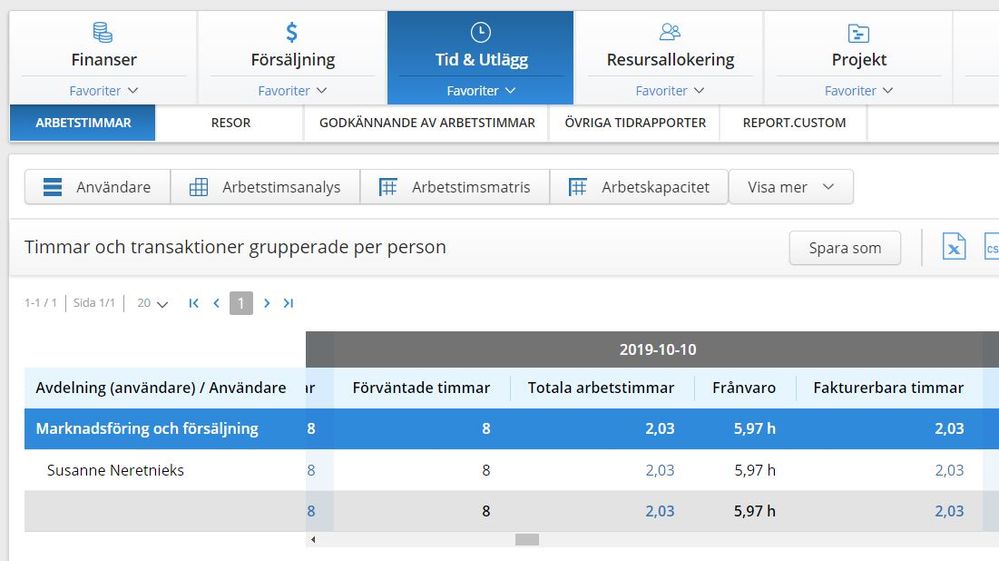999x561 pixels.
Task: Open Susanne Neretnieks total hours link
Action: tap(659, 470)
